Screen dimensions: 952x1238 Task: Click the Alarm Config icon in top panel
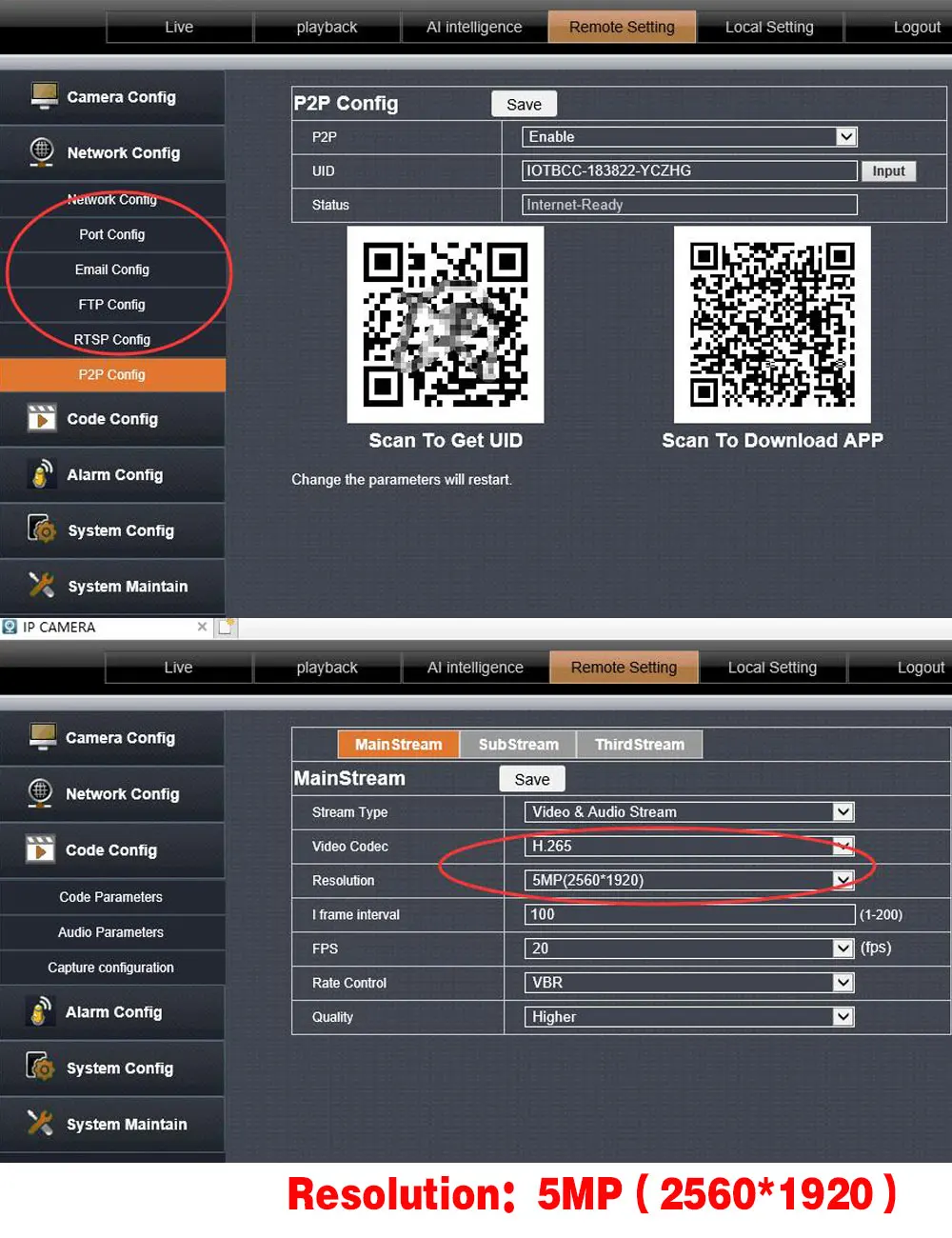42,474
